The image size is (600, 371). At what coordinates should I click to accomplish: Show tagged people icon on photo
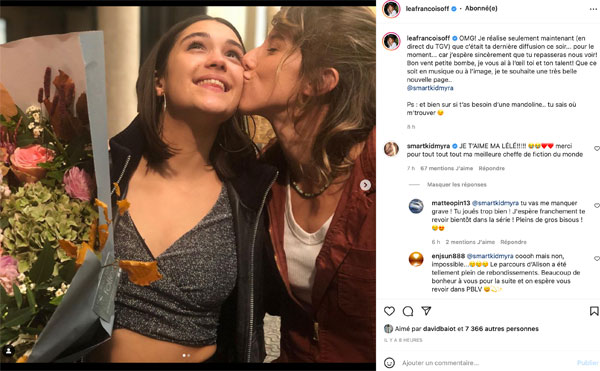[x=8, y=350]
